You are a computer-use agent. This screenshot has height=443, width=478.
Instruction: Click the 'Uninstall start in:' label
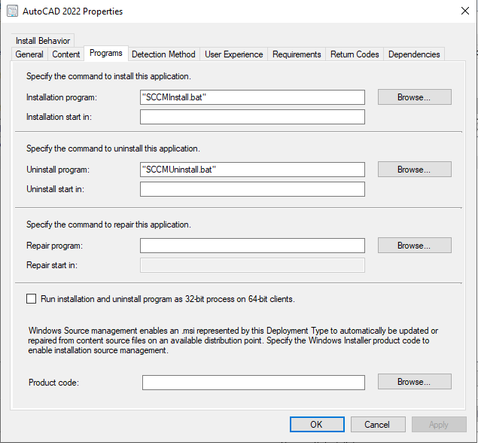55,189
